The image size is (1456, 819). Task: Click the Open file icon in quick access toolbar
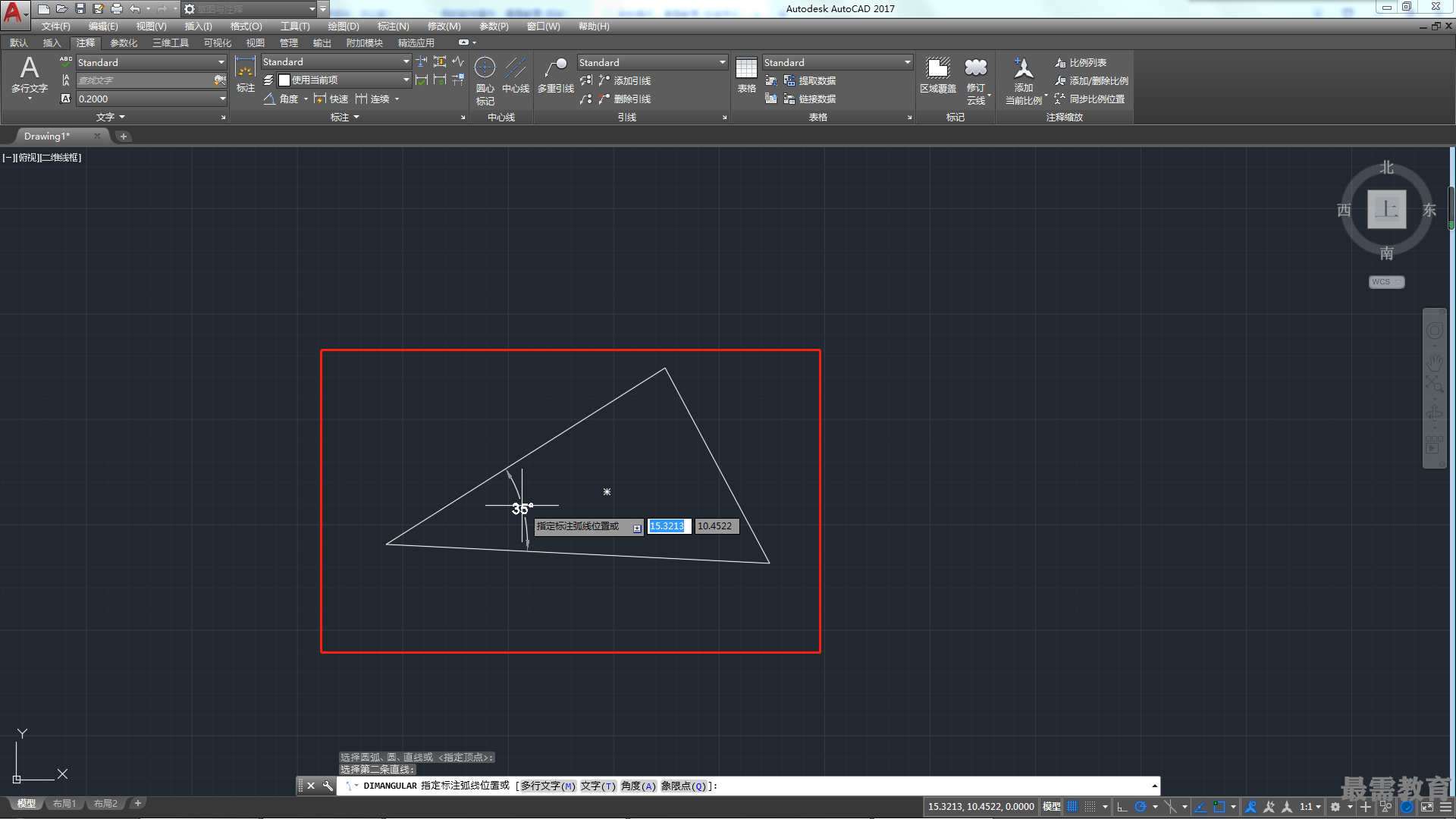62,9
